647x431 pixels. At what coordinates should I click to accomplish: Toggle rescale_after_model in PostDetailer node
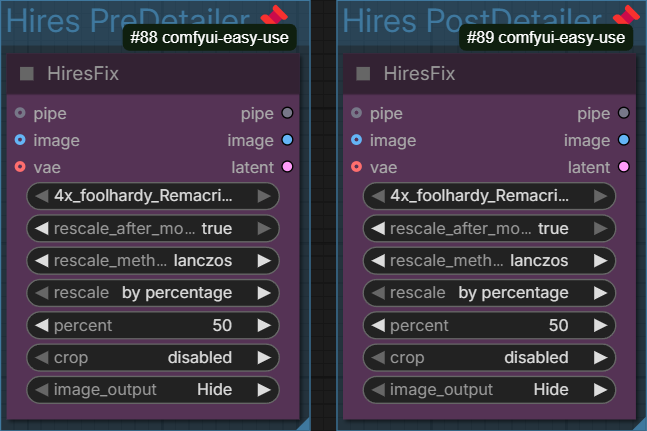(489, 228)
